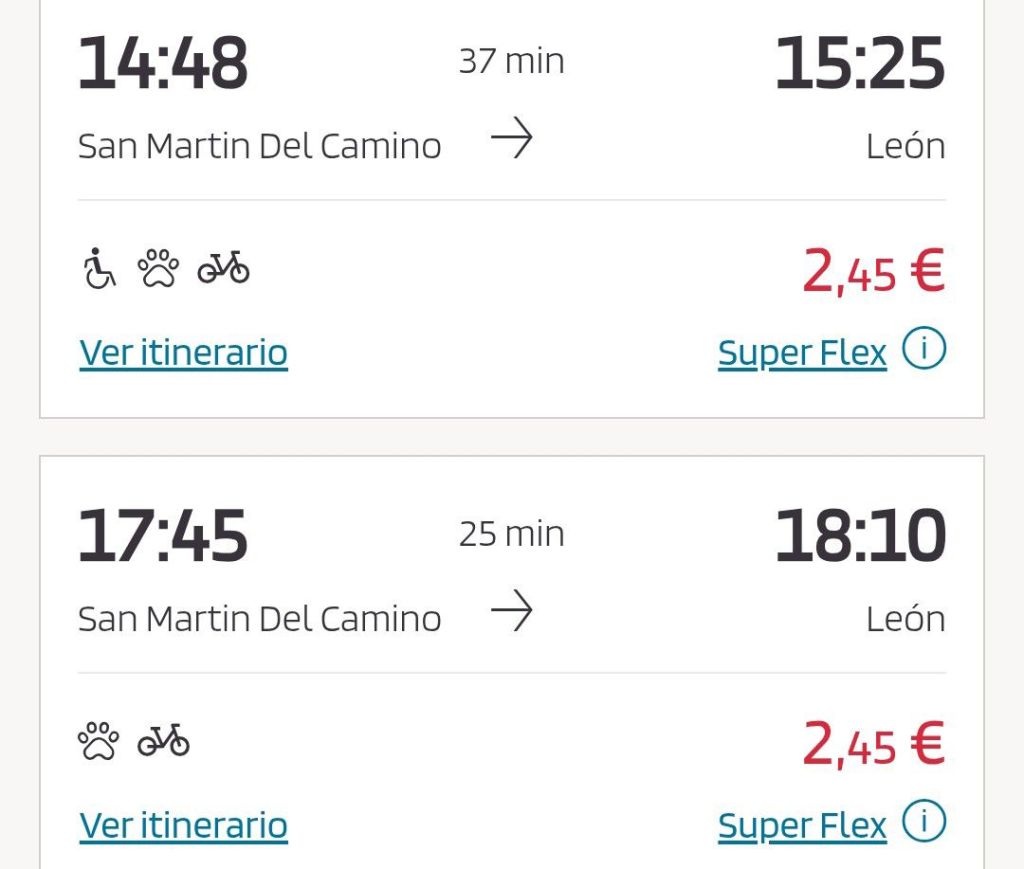Screen dimensions: 1024x869
Task: Click the 18:10 arrival time in León
Action: pyautogui.click(x=860, y=535)
